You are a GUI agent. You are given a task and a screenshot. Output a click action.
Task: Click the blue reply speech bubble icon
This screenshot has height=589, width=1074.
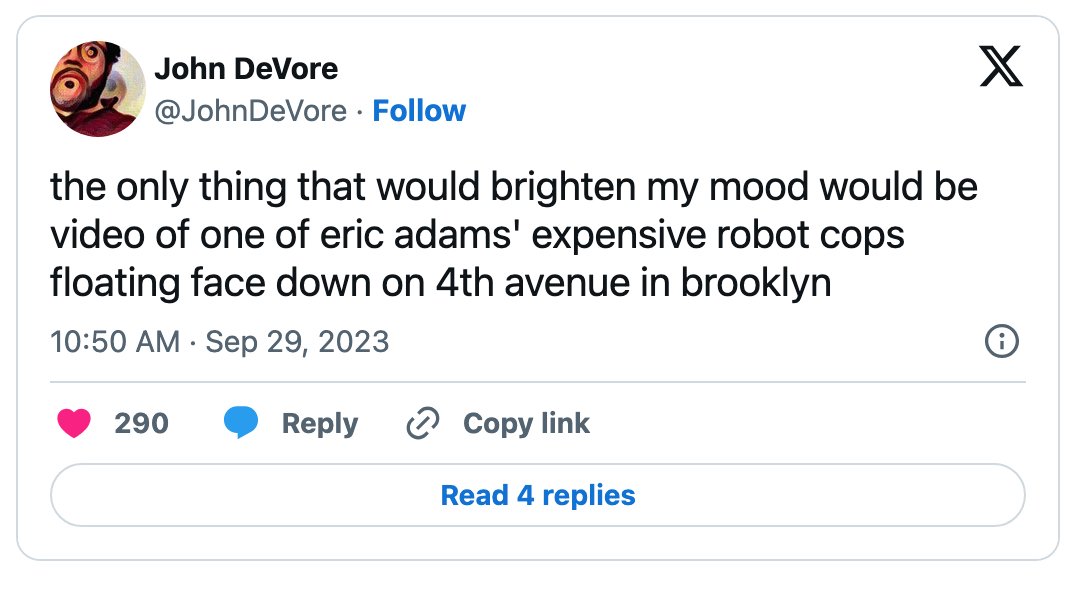(x=241, y=422)
